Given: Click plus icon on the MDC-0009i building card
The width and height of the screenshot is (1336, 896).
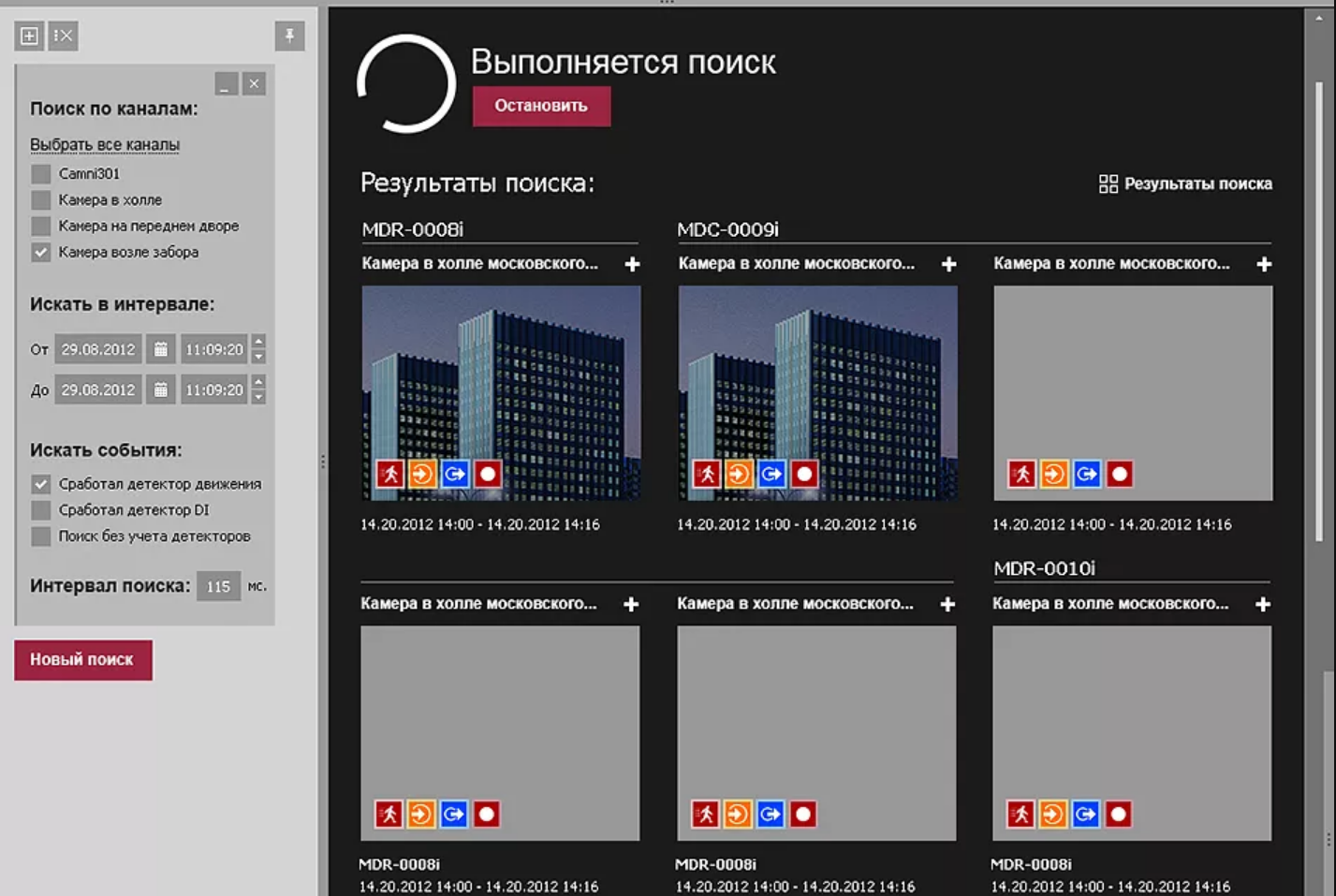Looking at the screenshot, I should [x=949, y=264].
